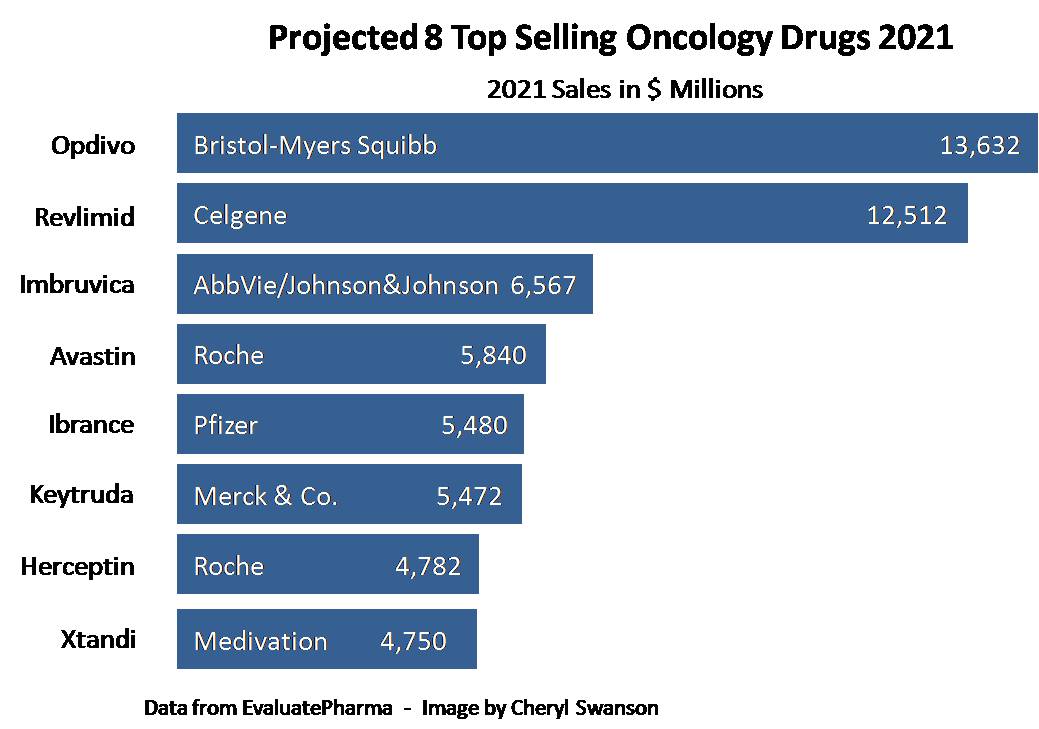Image resolution: width=1039 pixels, height=729 pixels.
Task: Click the Opdivo drug label
Action: coord(93,146)
